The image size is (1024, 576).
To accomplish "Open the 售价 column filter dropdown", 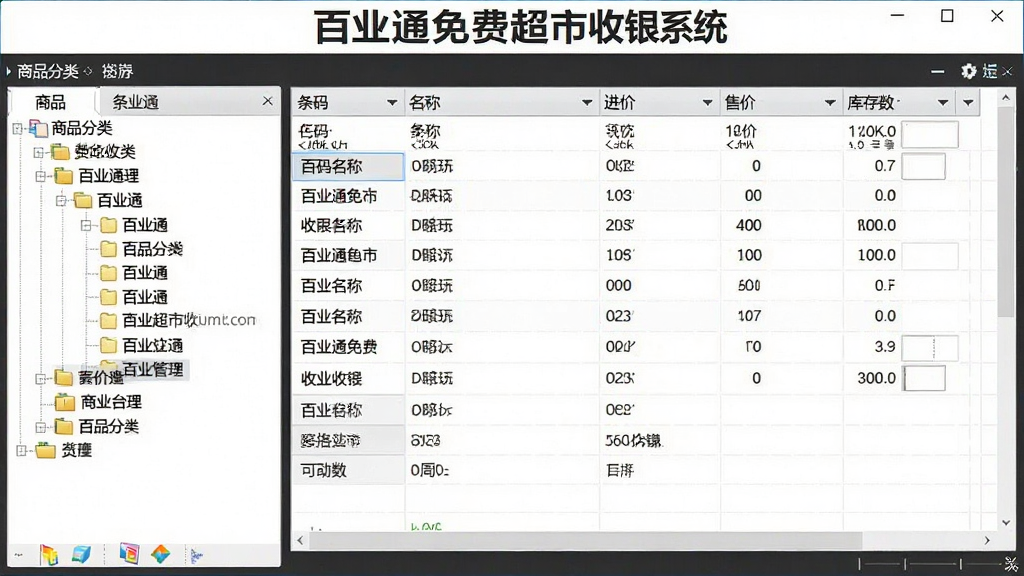I will [x=830, y=103].
